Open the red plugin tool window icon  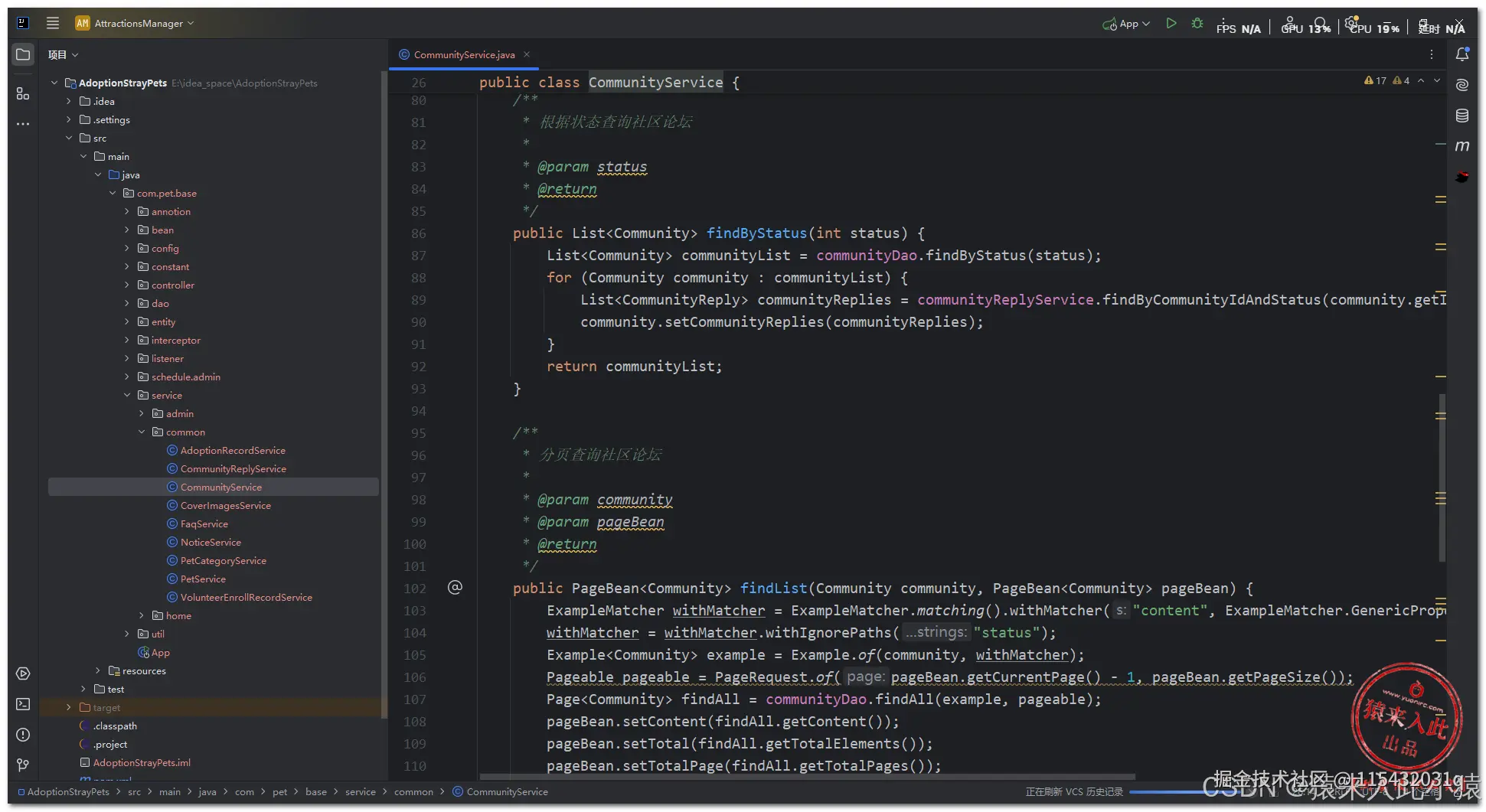tap(1462, 177)
